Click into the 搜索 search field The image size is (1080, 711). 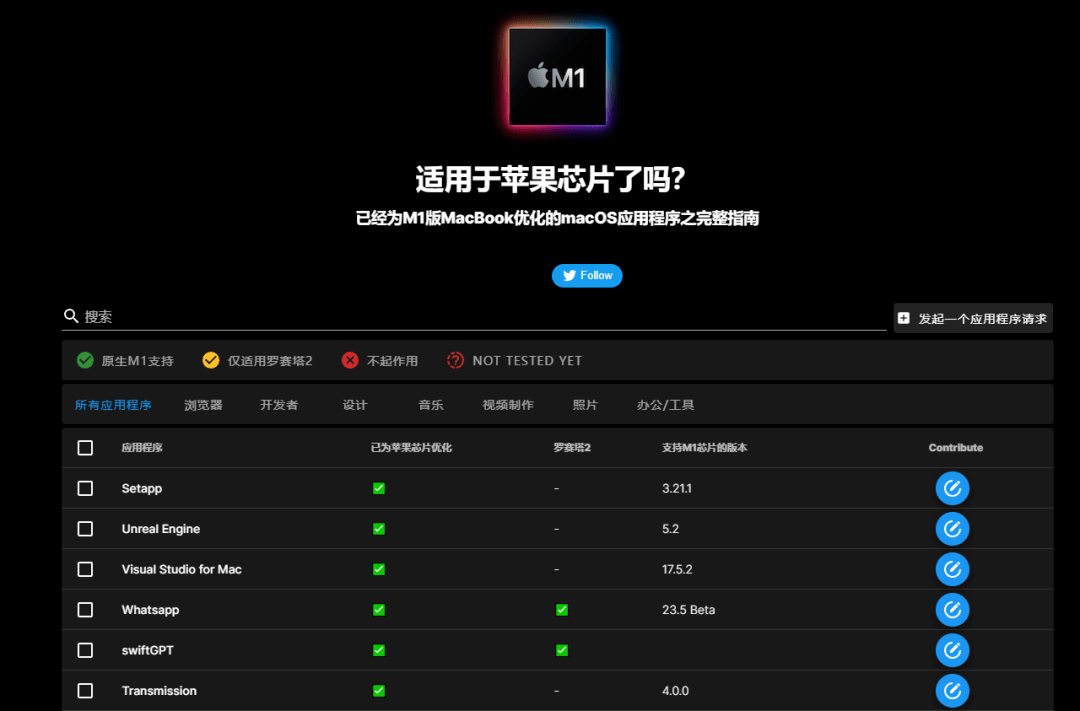[x=480, y=316]
